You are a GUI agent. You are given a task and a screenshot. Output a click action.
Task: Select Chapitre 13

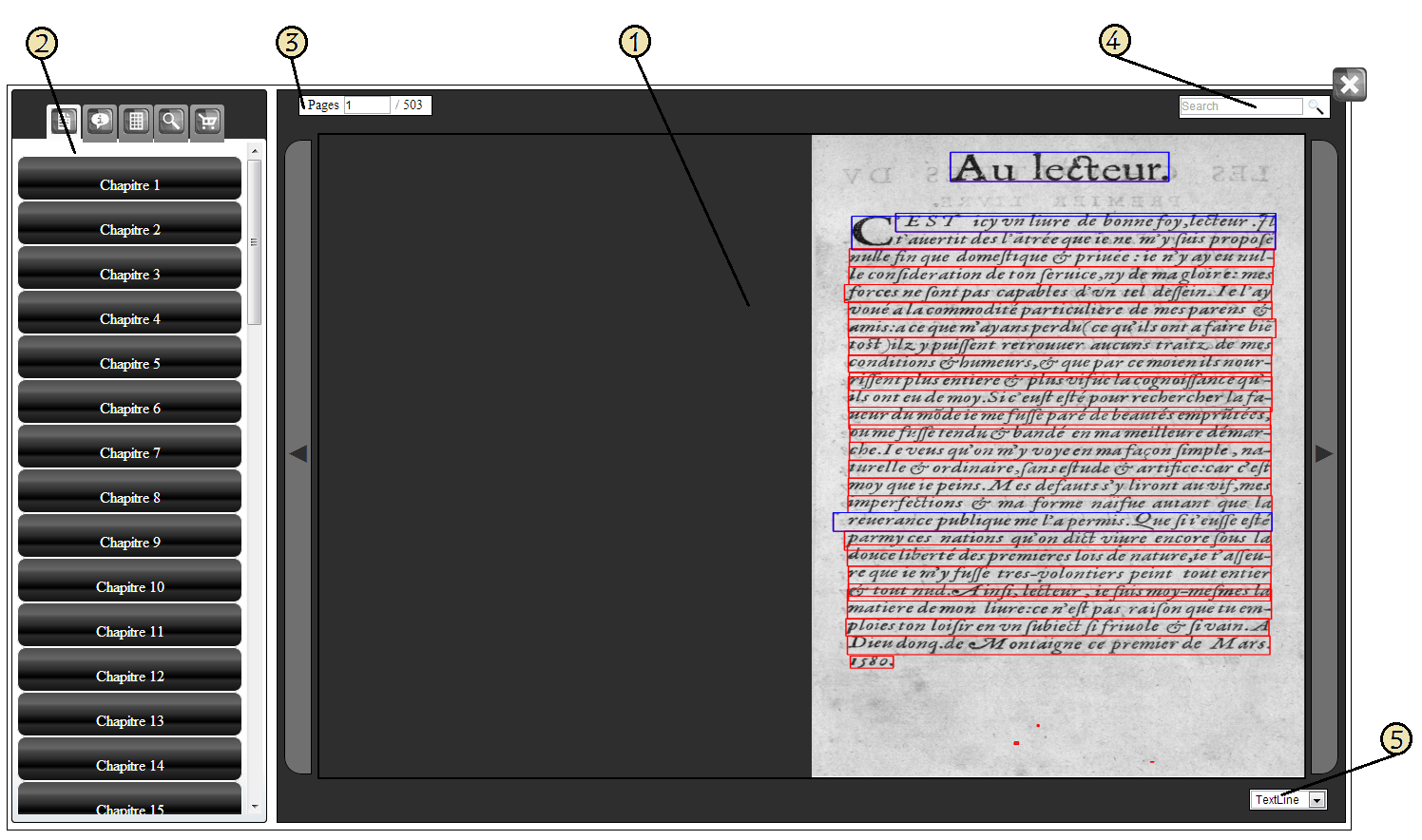pyautogui.click(x=129, y=715)
